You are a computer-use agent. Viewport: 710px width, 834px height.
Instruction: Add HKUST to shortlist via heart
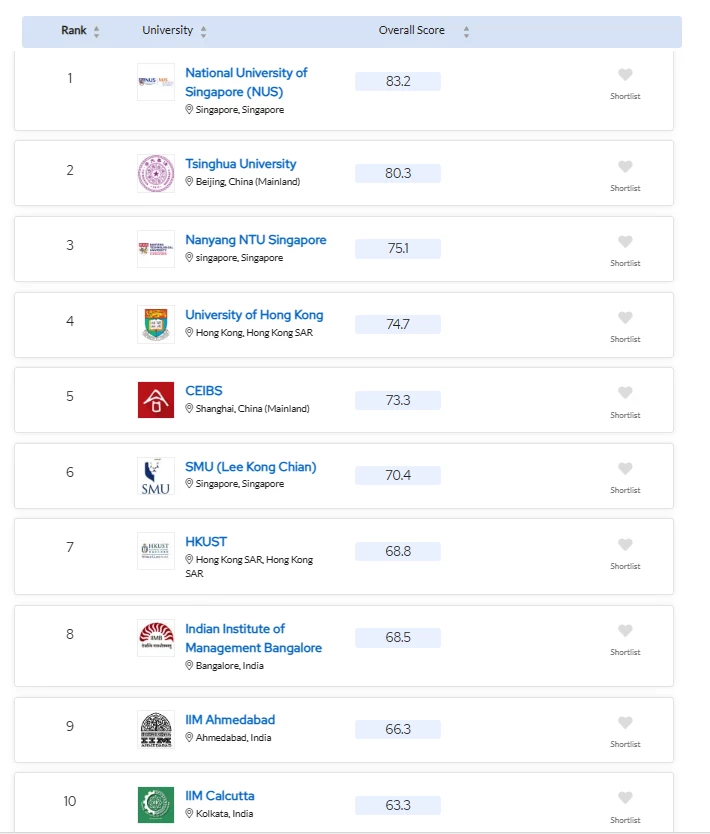point(625,545)
